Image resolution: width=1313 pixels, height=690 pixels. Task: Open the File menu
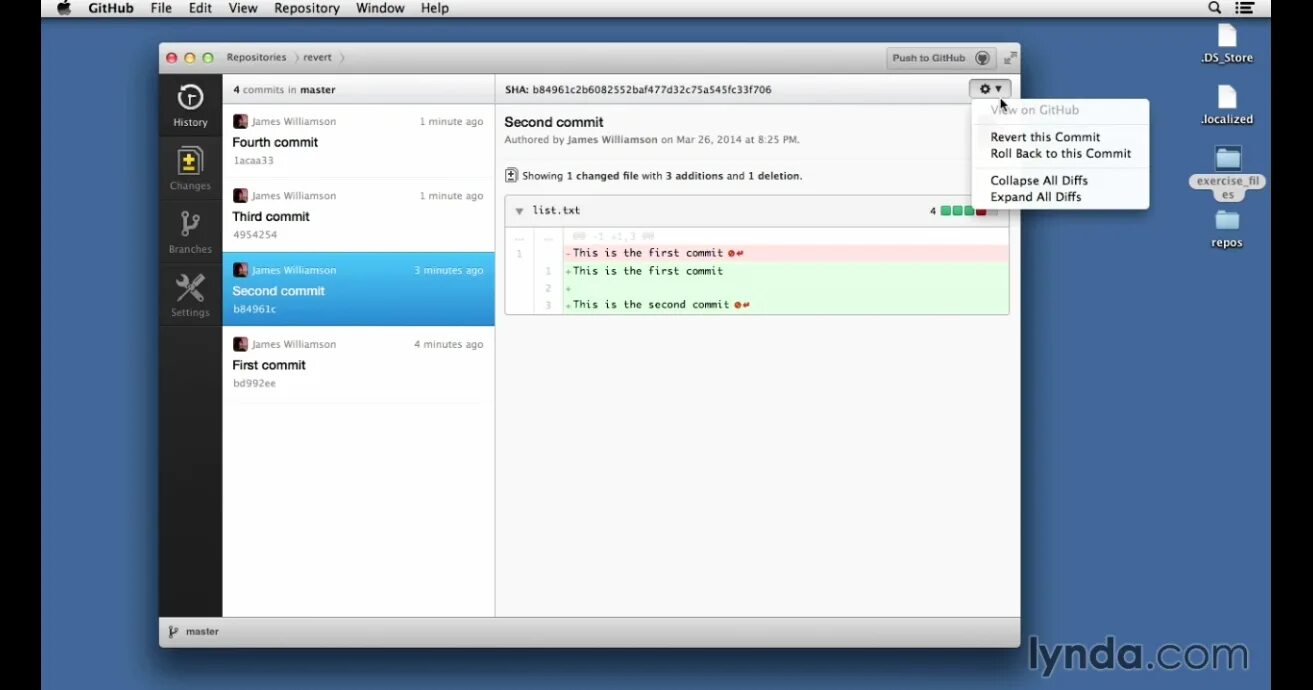click(x=161, y=8)
